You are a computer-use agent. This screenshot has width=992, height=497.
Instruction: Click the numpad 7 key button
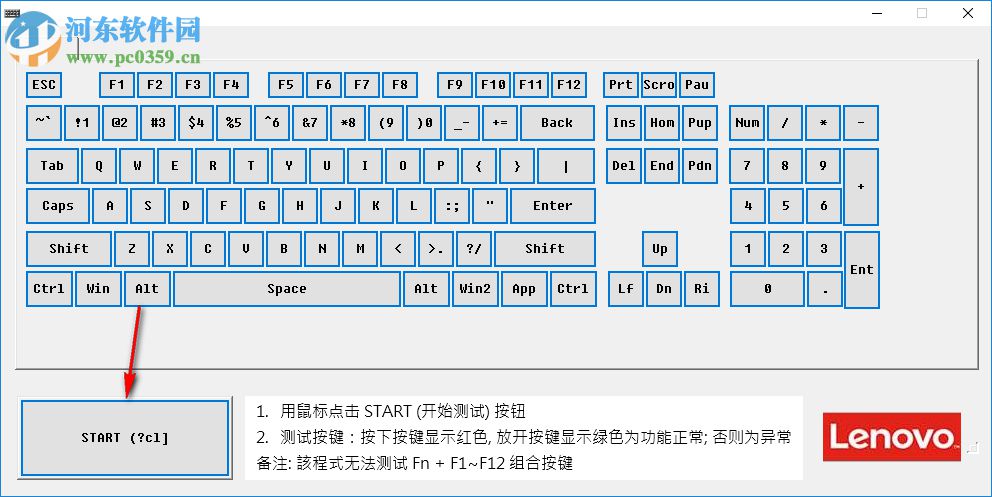pyautogui.click(x=747, y=166)
